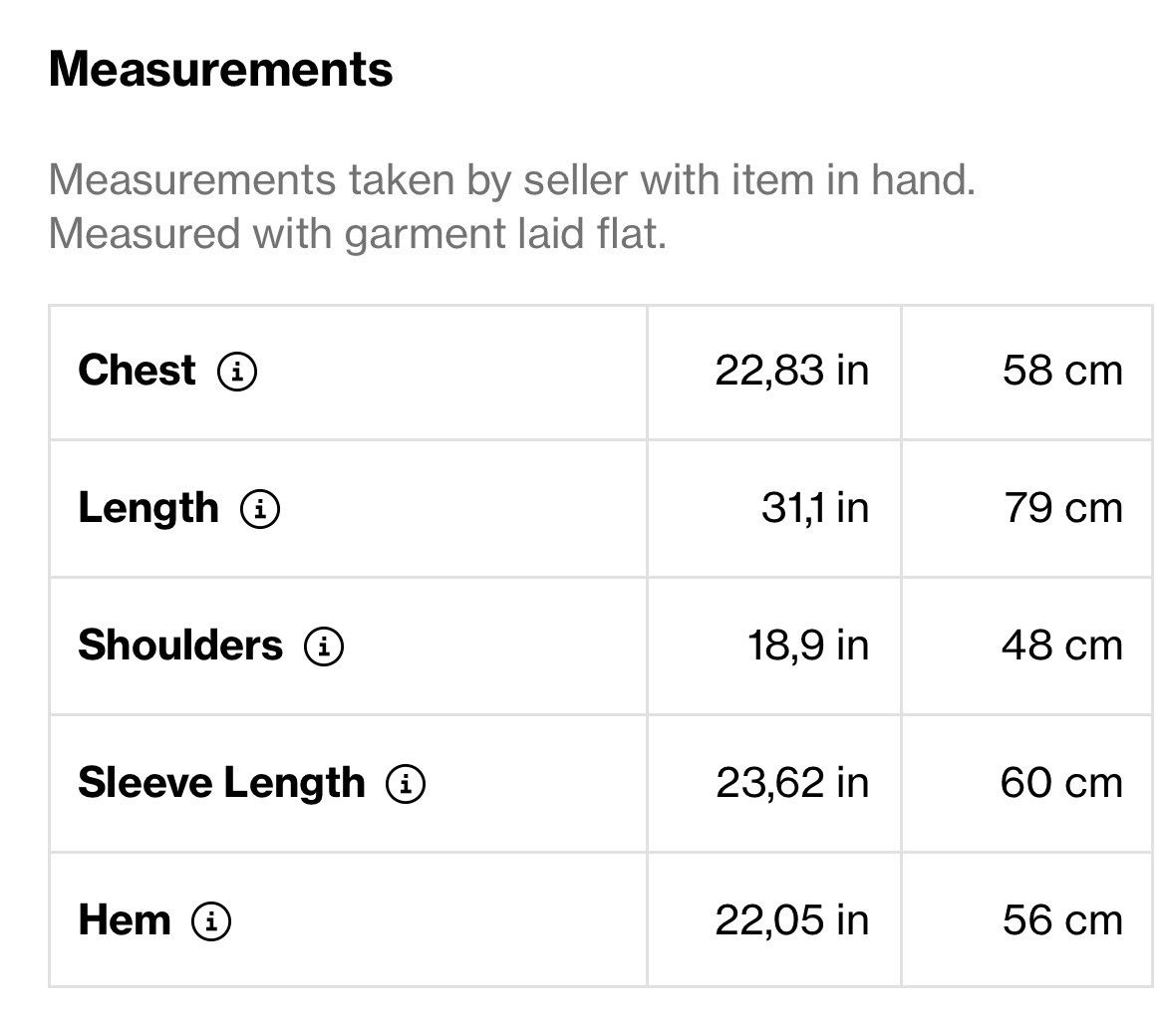The height and width of the screenshot is (1036, 1167).
Task: Select the 48 cm shoulders value
Action: (1062, 645)
